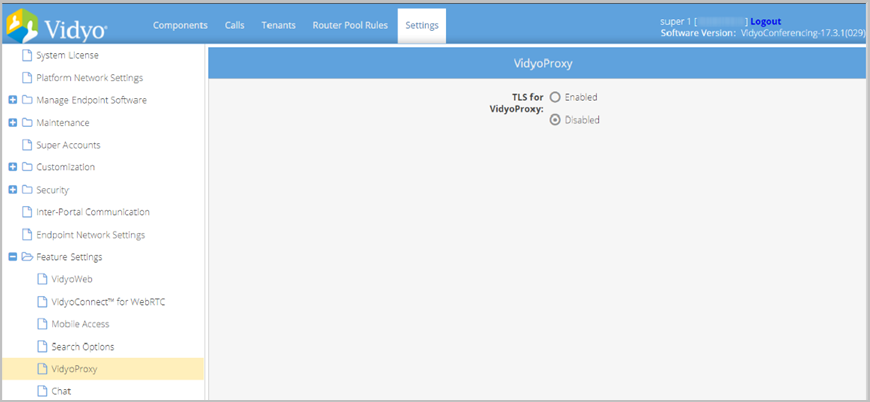Open Platform Network Settings
The width and height of the screenshot is (870, 402).
click(89, 78)
